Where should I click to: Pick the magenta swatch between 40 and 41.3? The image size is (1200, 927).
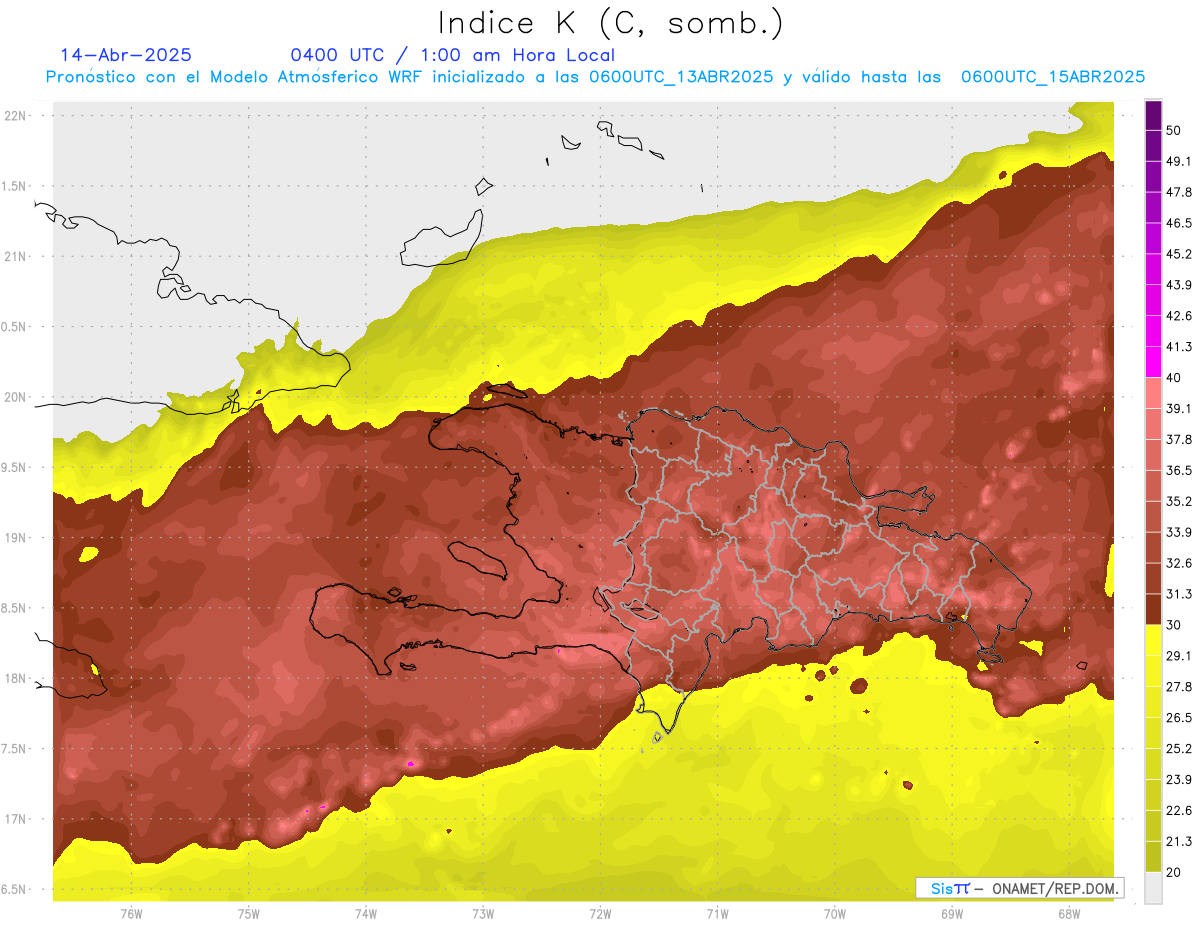click(x=1153, y=362)
